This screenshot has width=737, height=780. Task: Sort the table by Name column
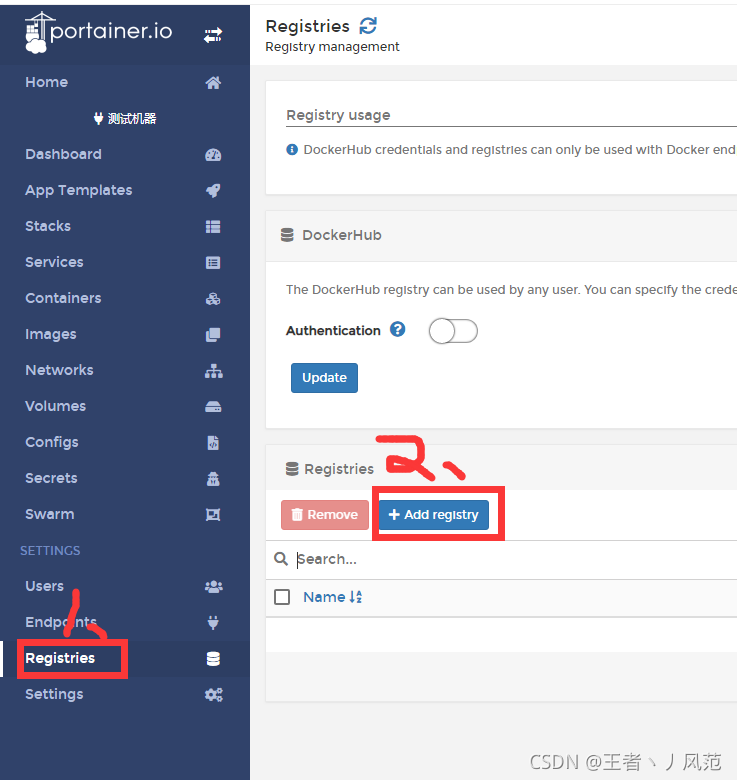coord(333,597)
